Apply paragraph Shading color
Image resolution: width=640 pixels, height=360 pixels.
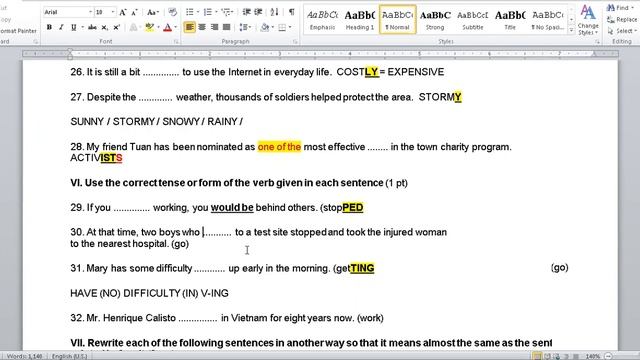264,27
